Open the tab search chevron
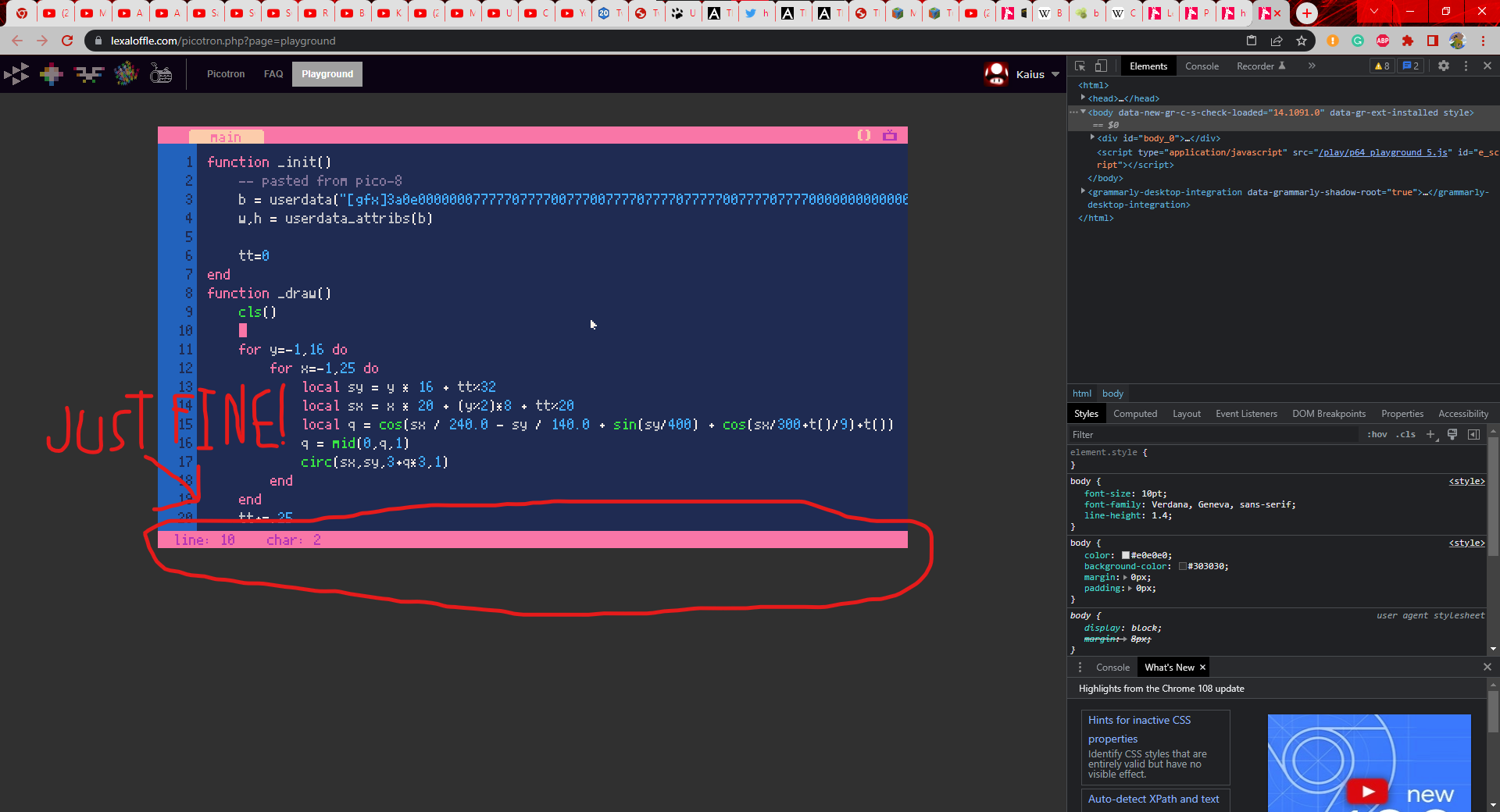 point(1374,12)
